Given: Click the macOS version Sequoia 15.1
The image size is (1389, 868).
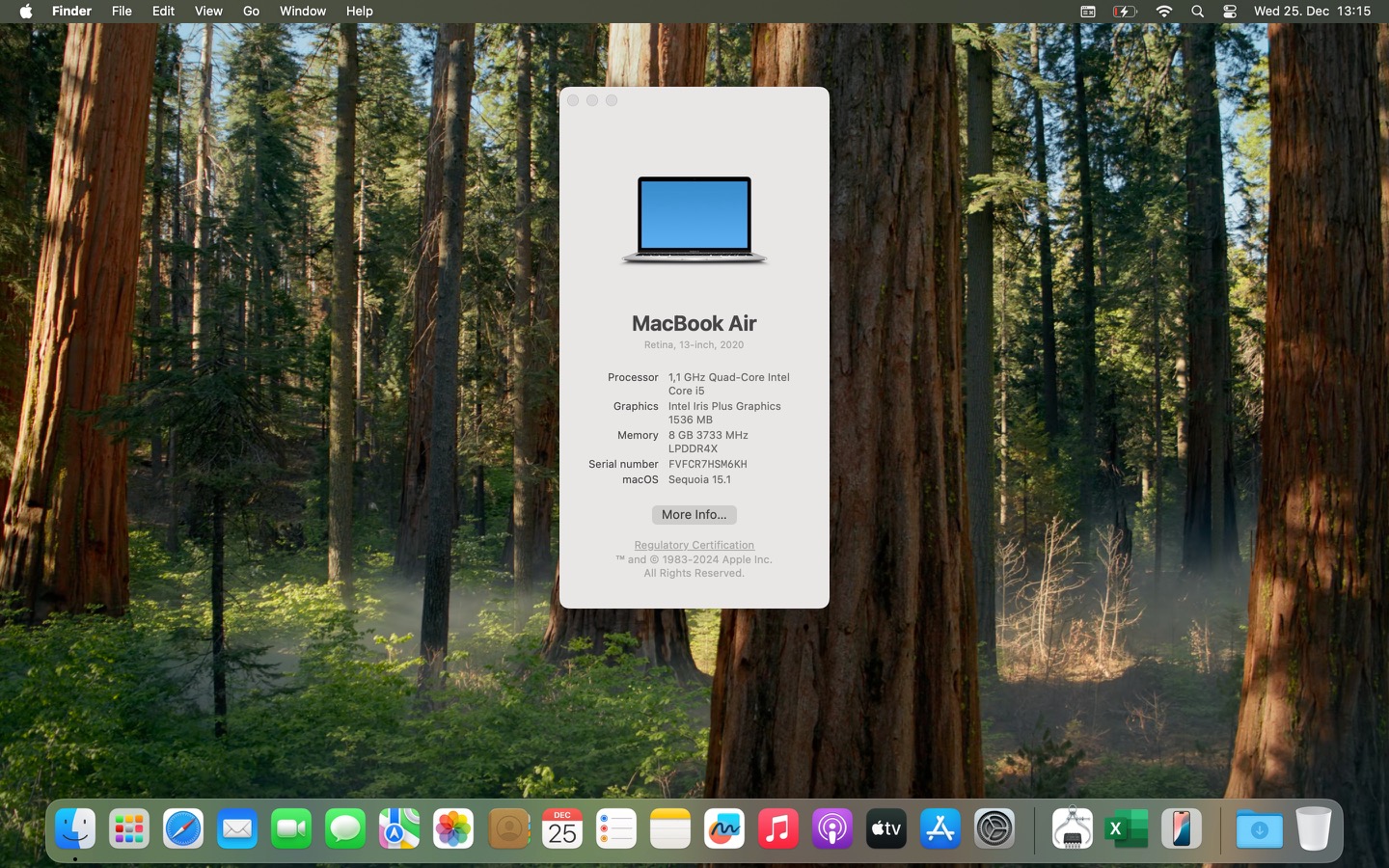Looking at the screenshot, I should click(699, 479).
